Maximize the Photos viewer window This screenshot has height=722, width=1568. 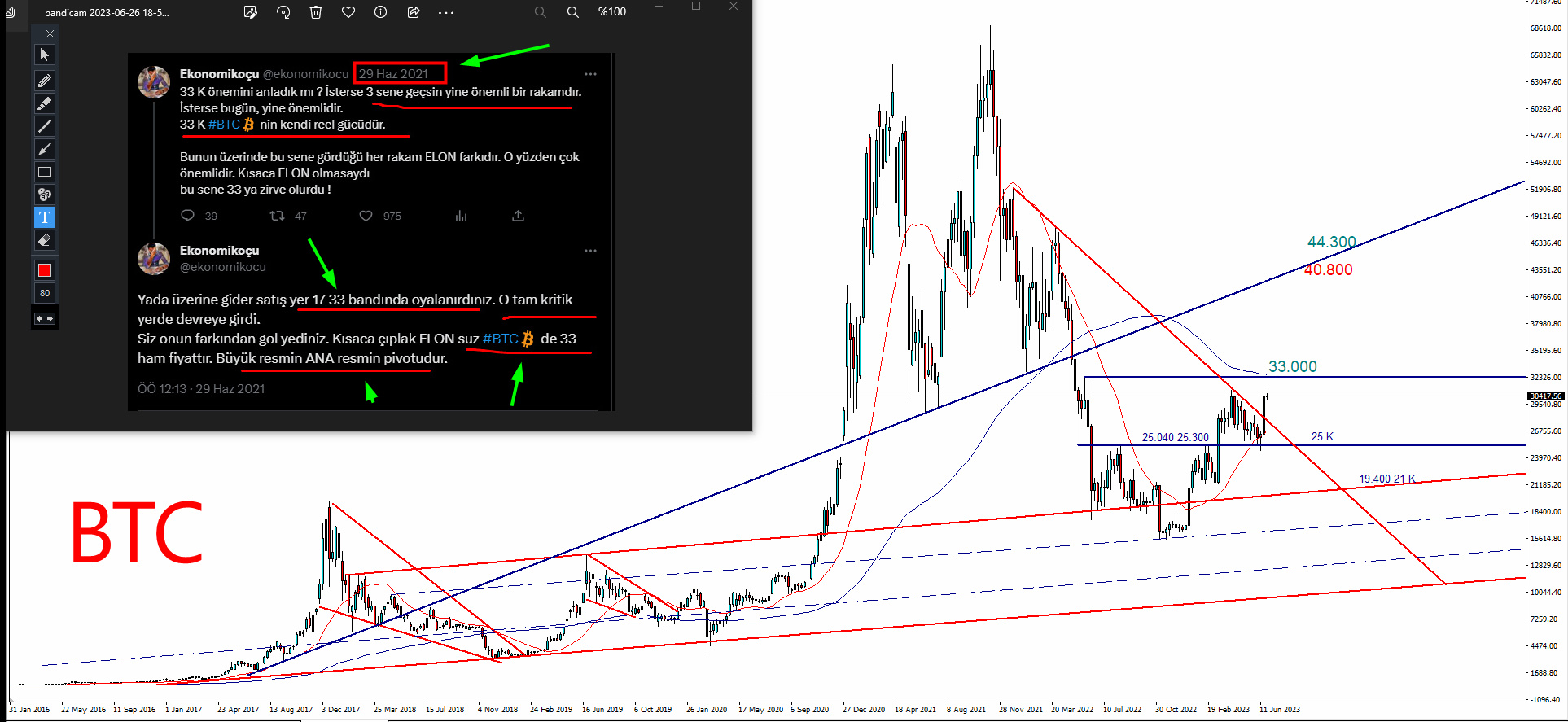pos(696,7)
